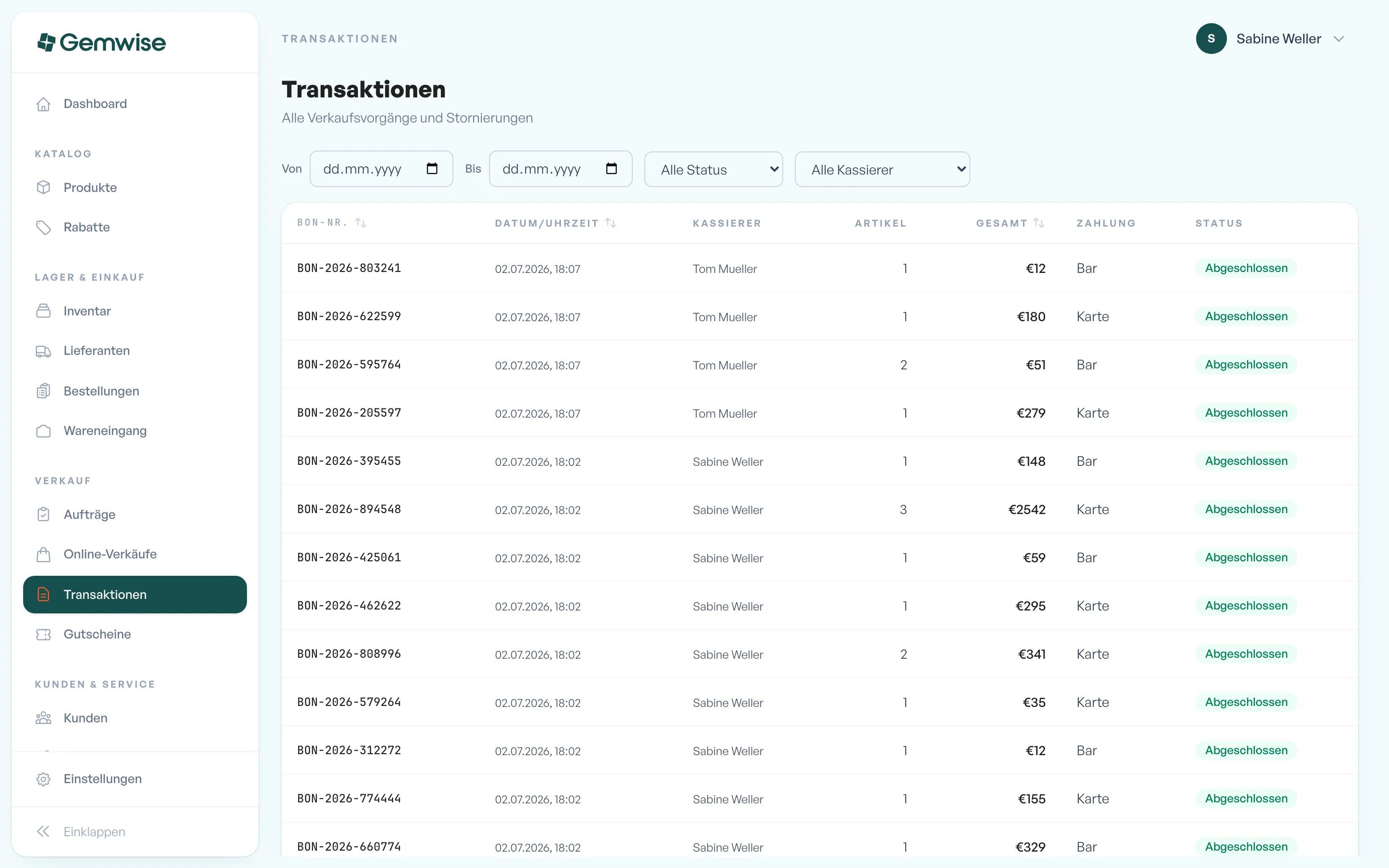Click Bar payment in BON-2026-312272 row
1389x868 pixels.
coord(1087,750)
